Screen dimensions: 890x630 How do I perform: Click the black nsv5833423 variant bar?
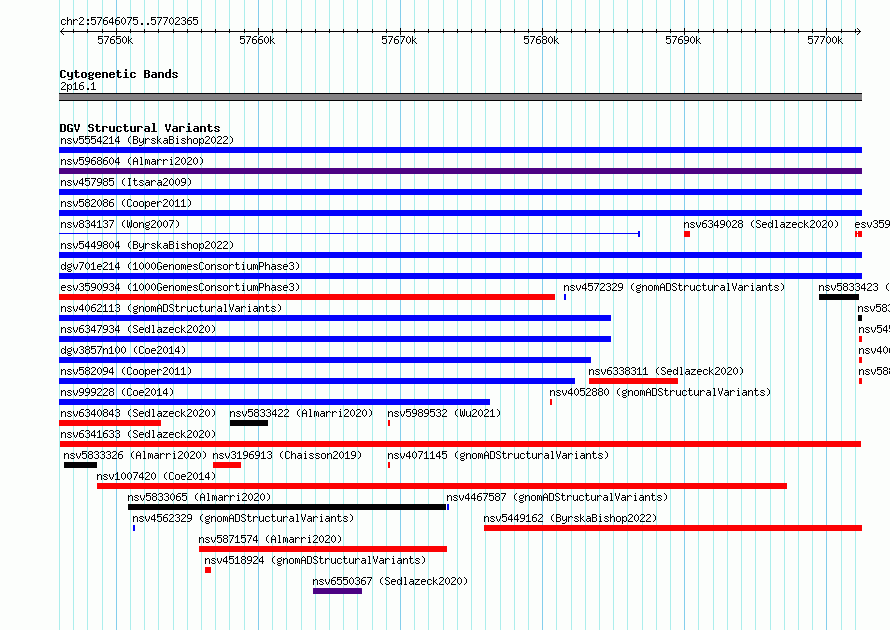click(839, 297)
